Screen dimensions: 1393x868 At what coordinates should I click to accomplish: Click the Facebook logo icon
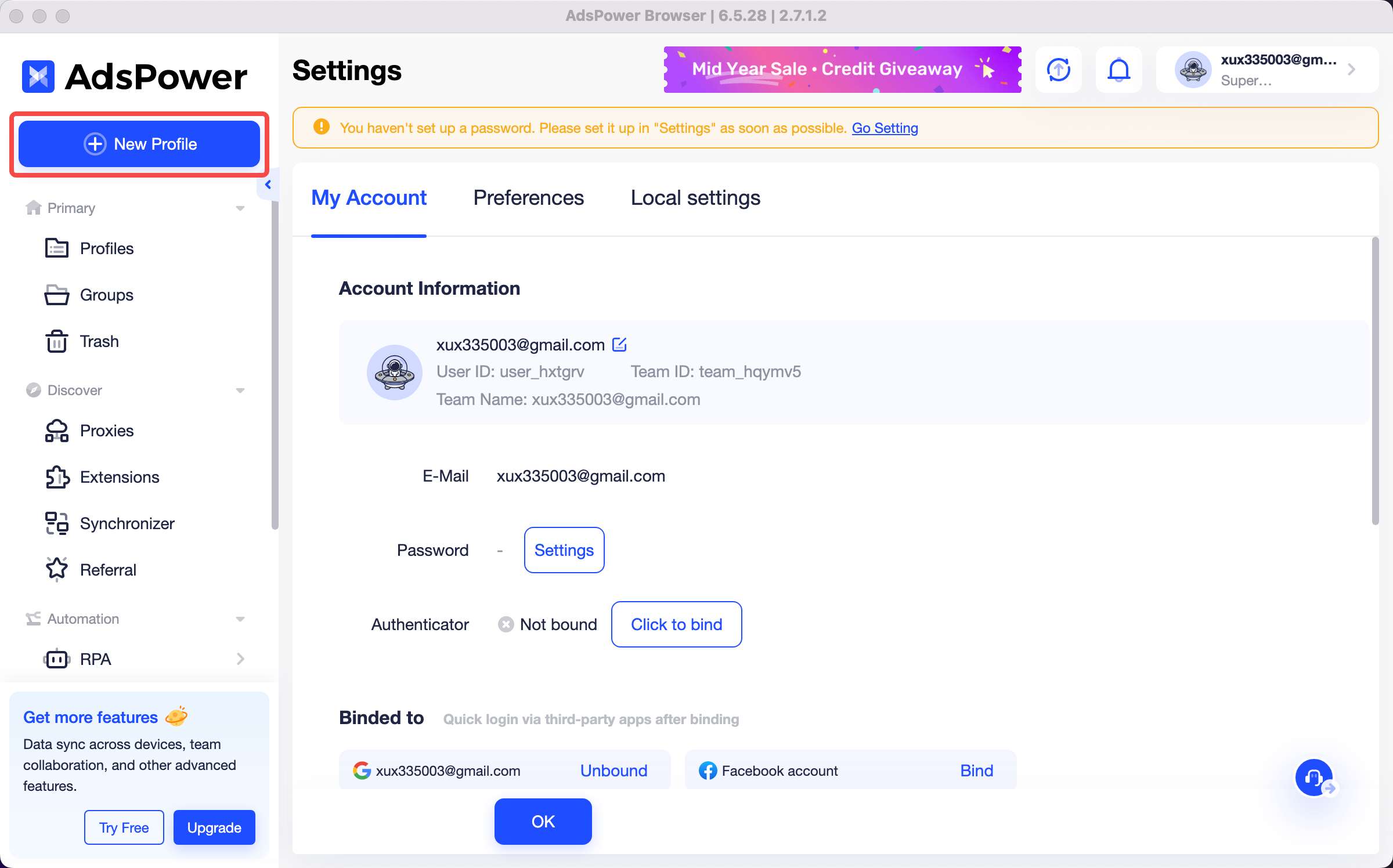(708, 771)
